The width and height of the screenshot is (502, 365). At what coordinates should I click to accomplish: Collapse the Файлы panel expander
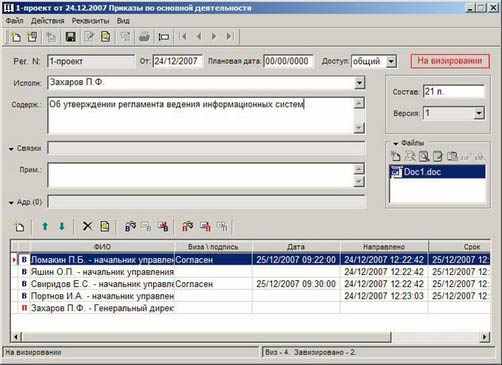pyautogui.click(x=396, y=144)
